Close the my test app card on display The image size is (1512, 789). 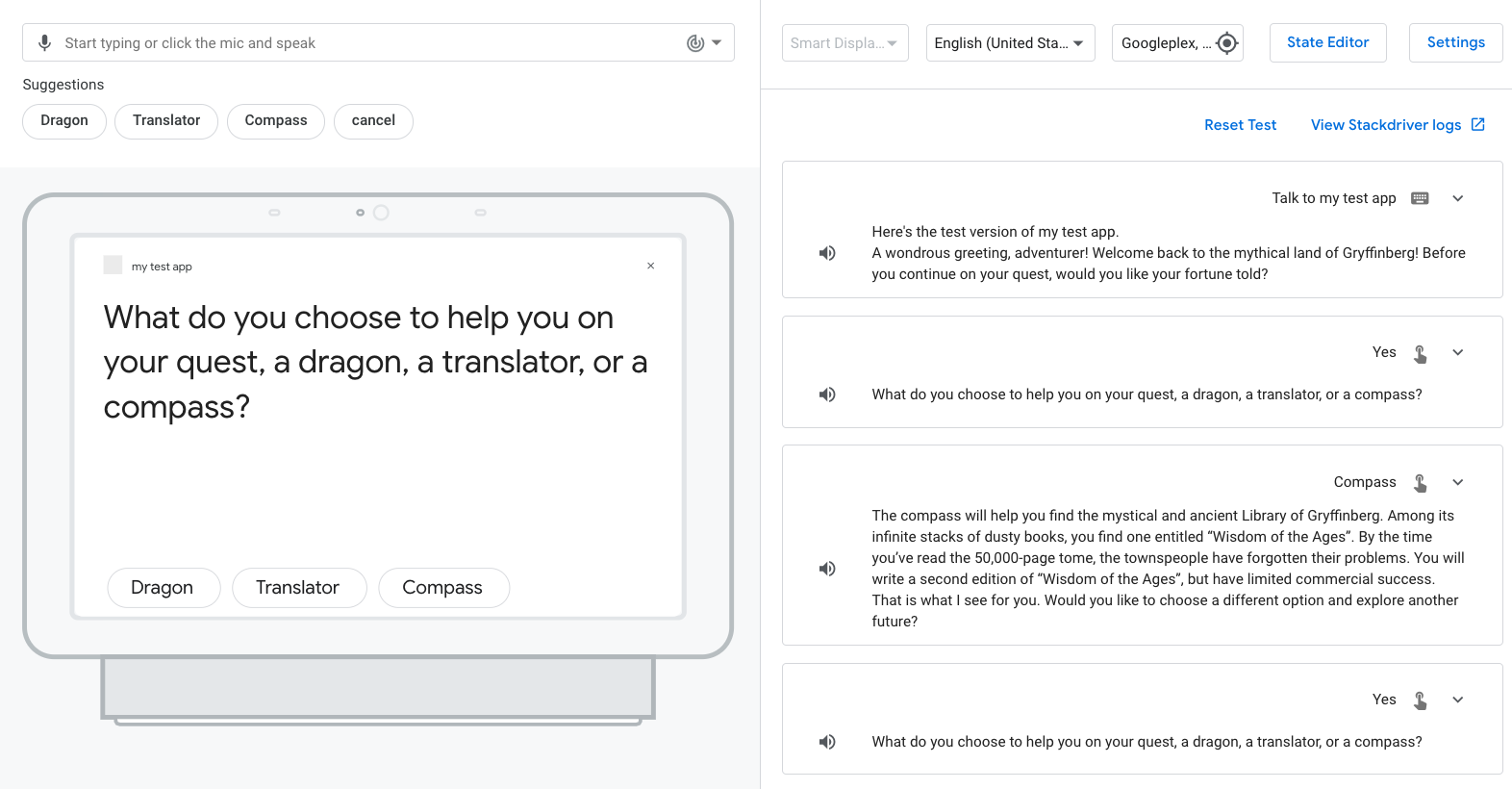(x=651, y=267)
